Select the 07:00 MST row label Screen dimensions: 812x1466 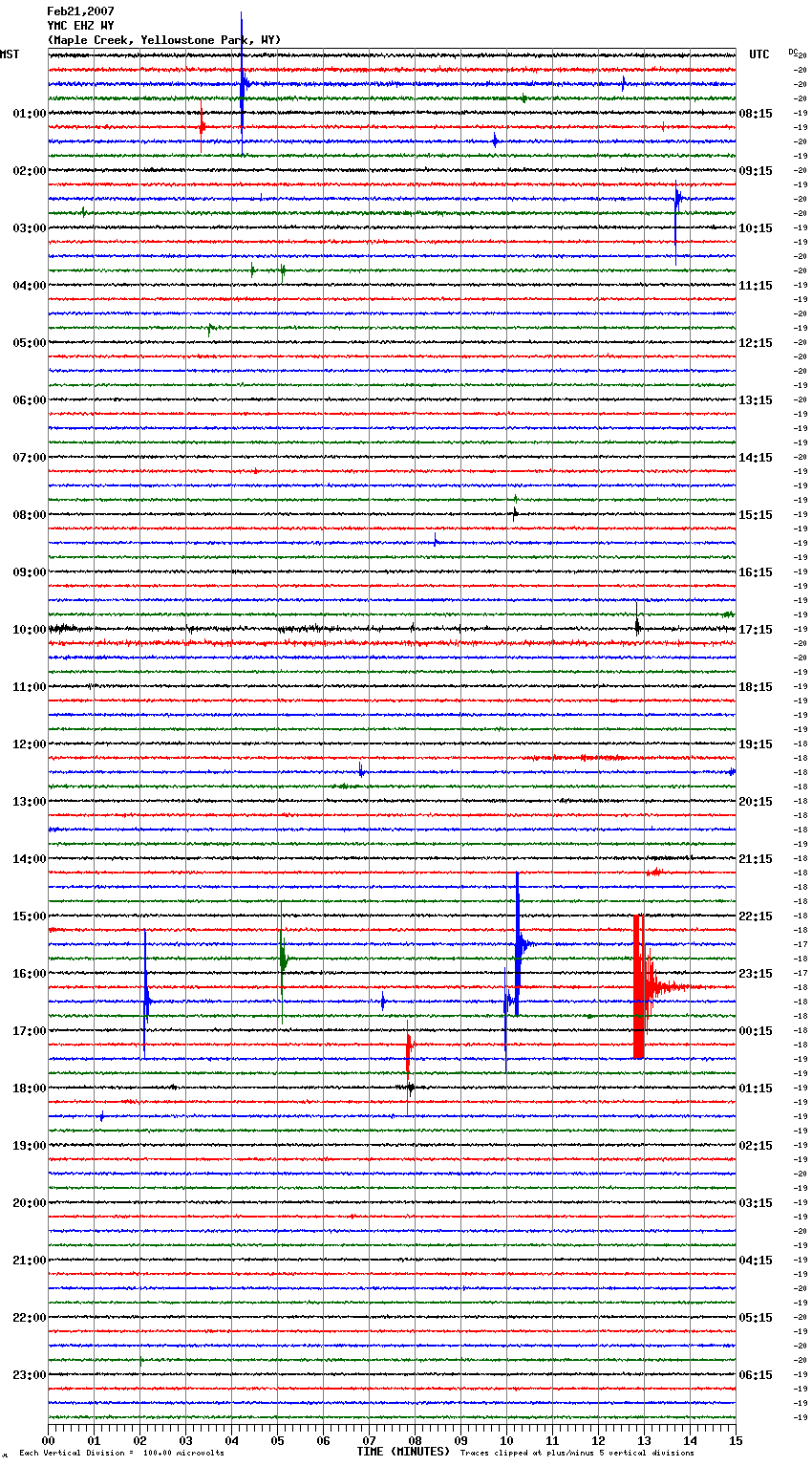[x=30, y=458]
